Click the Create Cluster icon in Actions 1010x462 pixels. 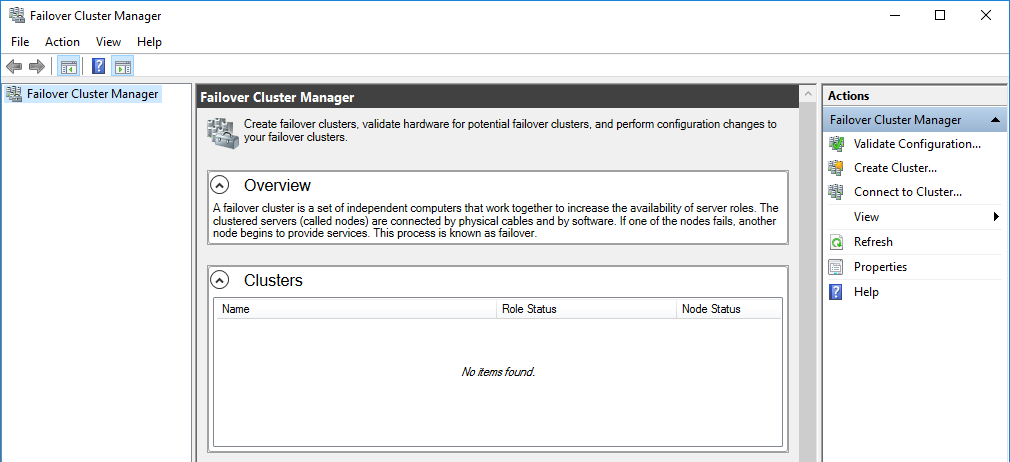(836, 168)
